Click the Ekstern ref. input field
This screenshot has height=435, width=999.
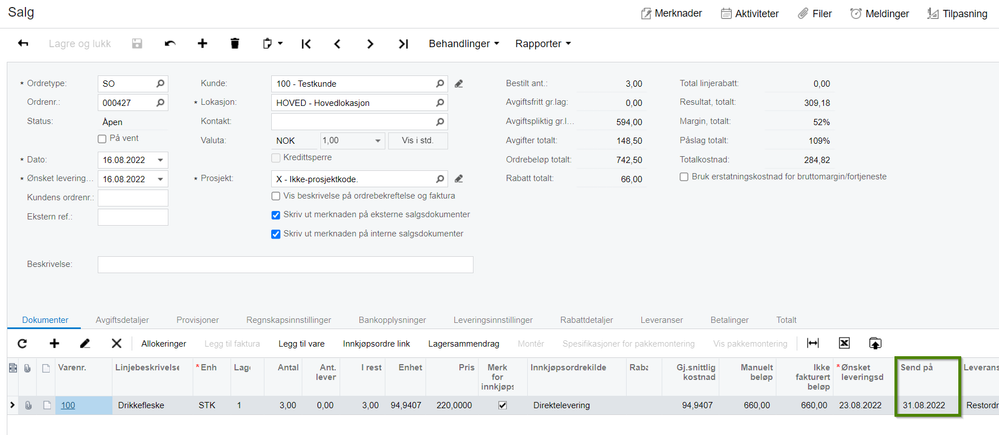click(x=133, y=217)
